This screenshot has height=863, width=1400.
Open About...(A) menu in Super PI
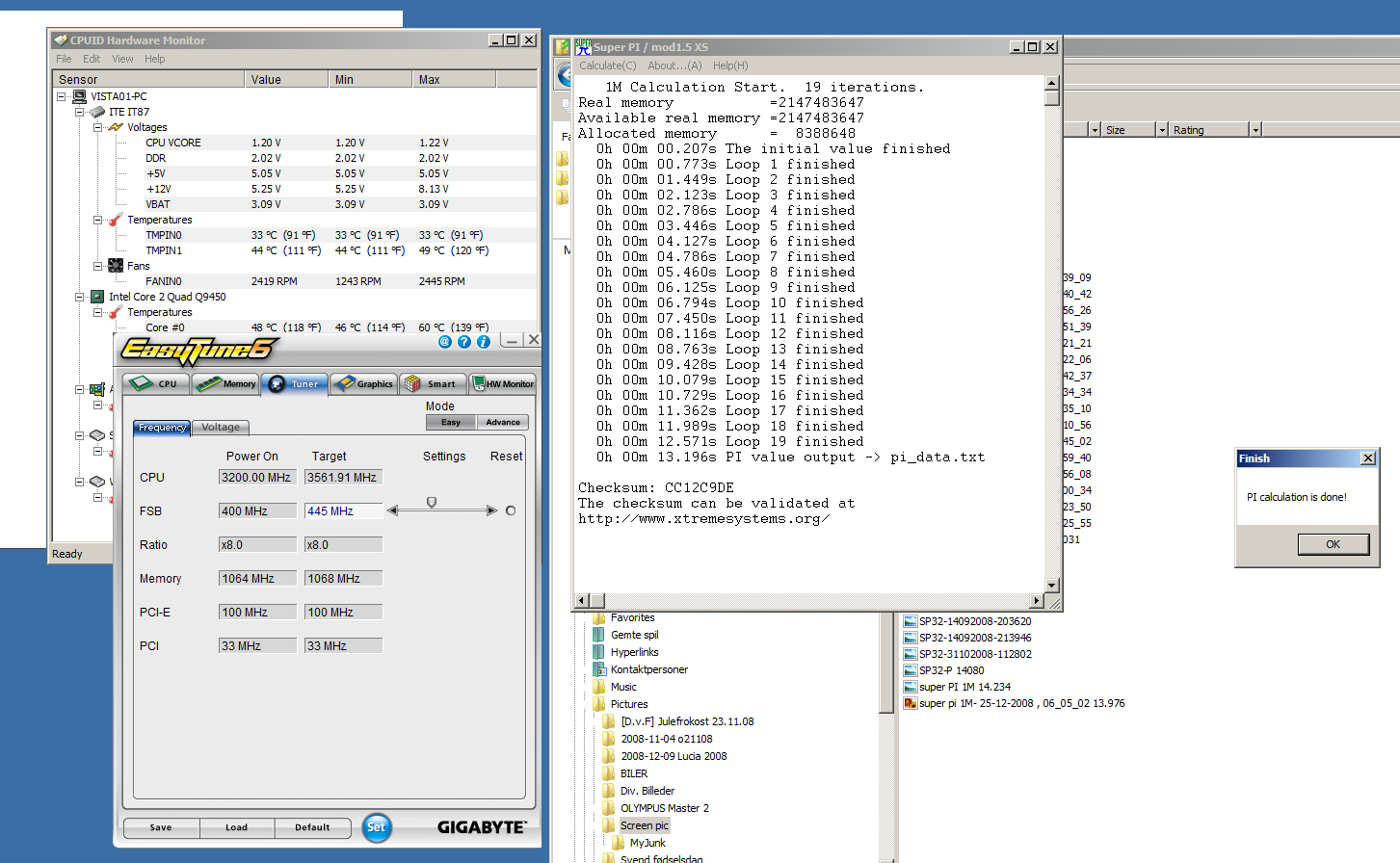674,65
